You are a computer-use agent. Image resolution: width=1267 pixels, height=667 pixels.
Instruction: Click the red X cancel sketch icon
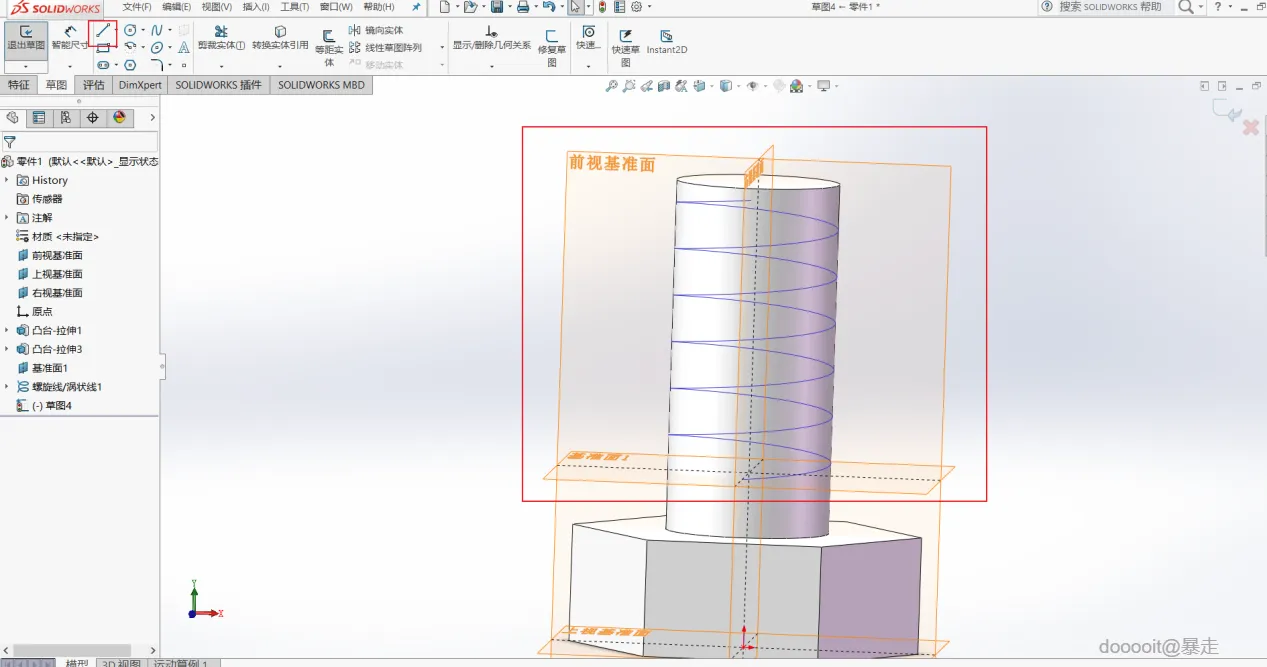(x=1250, y=128)
